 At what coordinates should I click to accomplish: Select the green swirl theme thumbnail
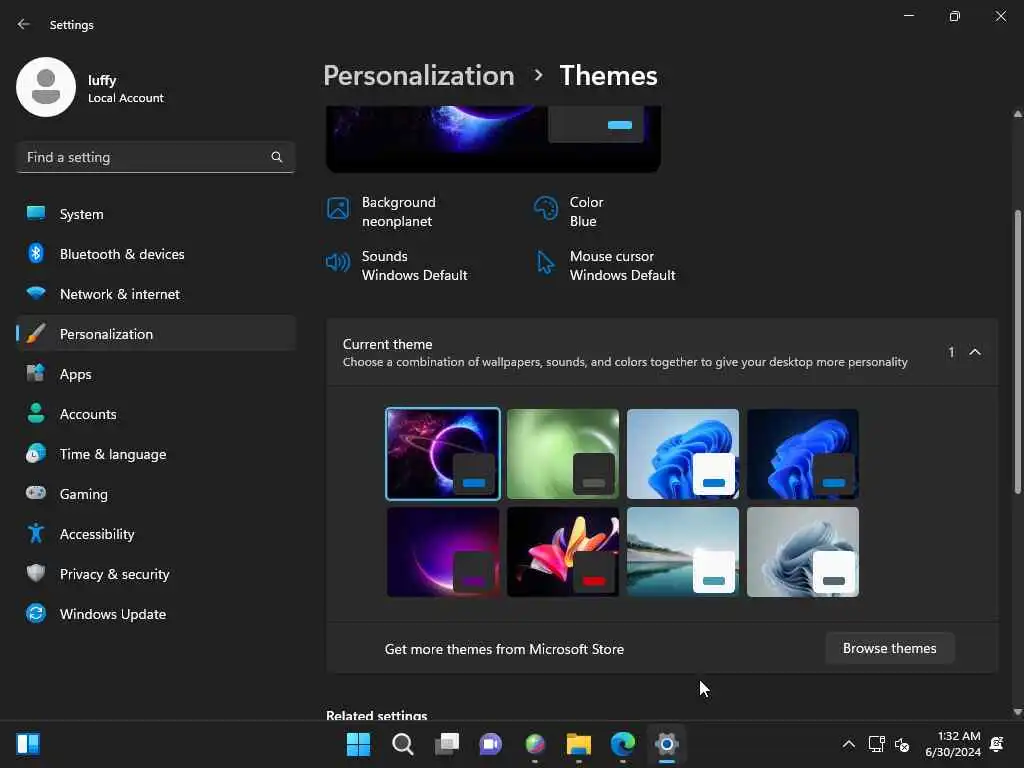pyautogui.click(x=563, y=454)
